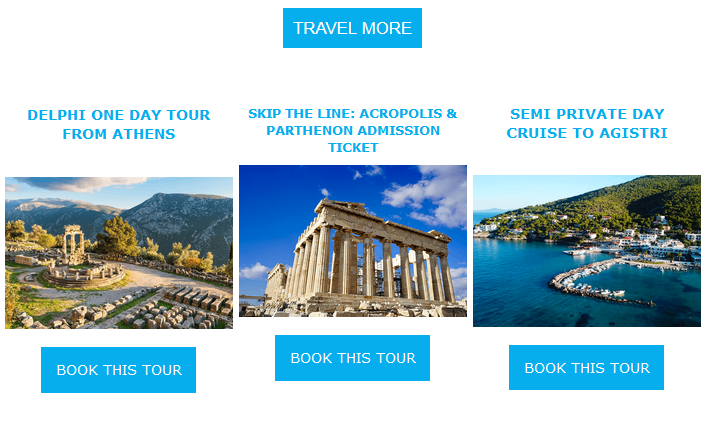Book the Delphi one day tour
Image resolution: width=708 pixels, height=430 pixels.
(119, 370)
